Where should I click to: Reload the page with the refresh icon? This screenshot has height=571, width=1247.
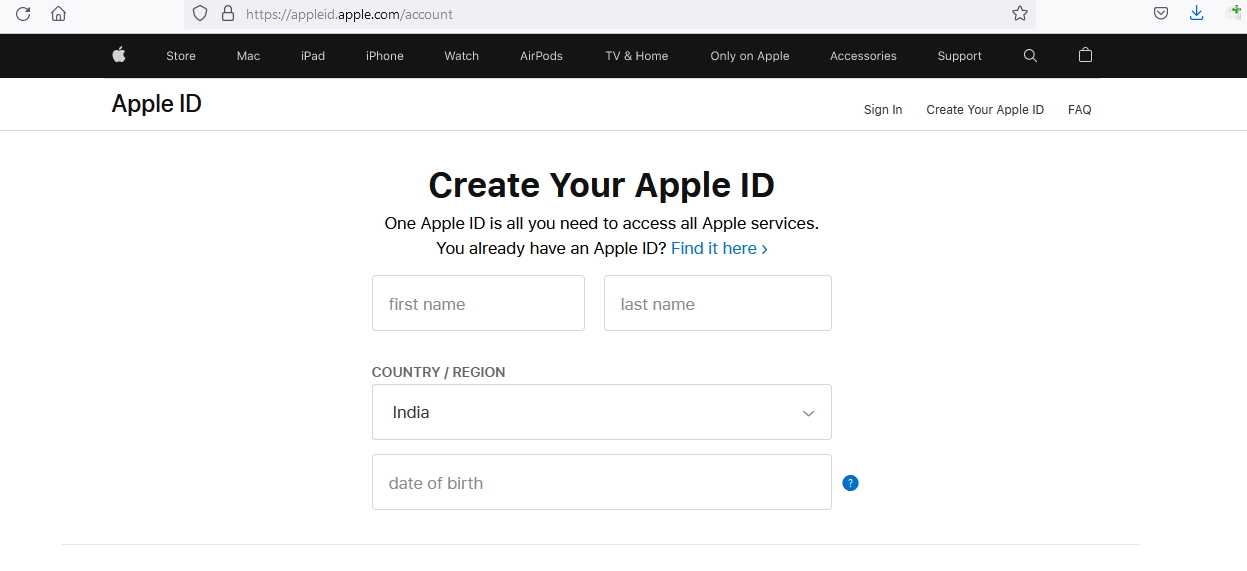tap(23, 14)
